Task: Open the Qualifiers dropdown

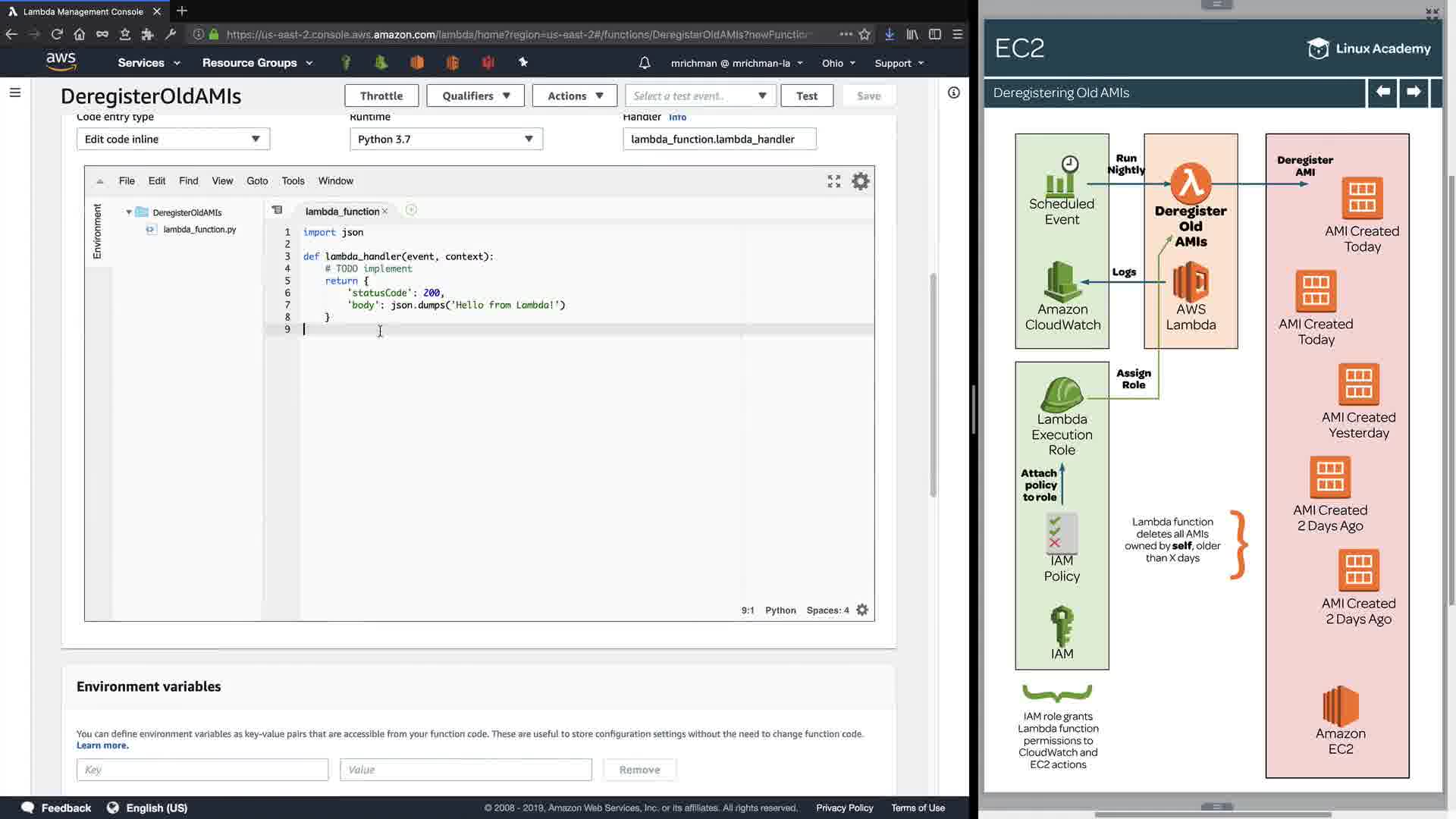Action: coord(475,96)
